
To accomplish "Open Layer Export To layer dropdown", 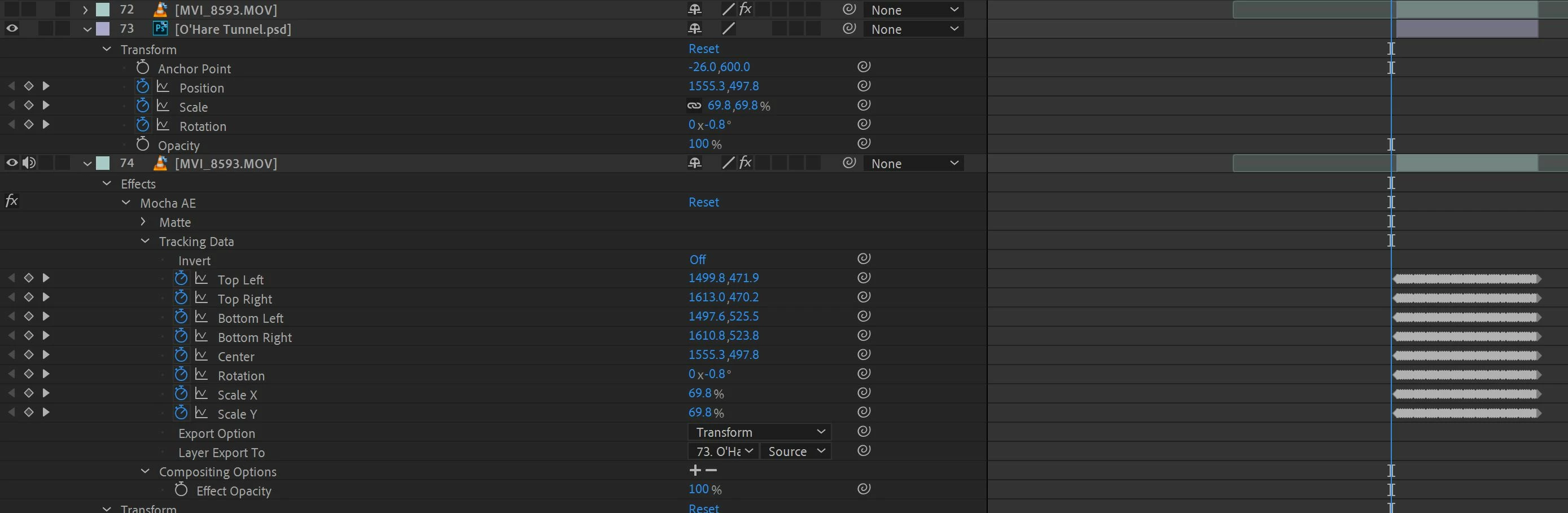I will pyautogui.click(x=724, y=451).
